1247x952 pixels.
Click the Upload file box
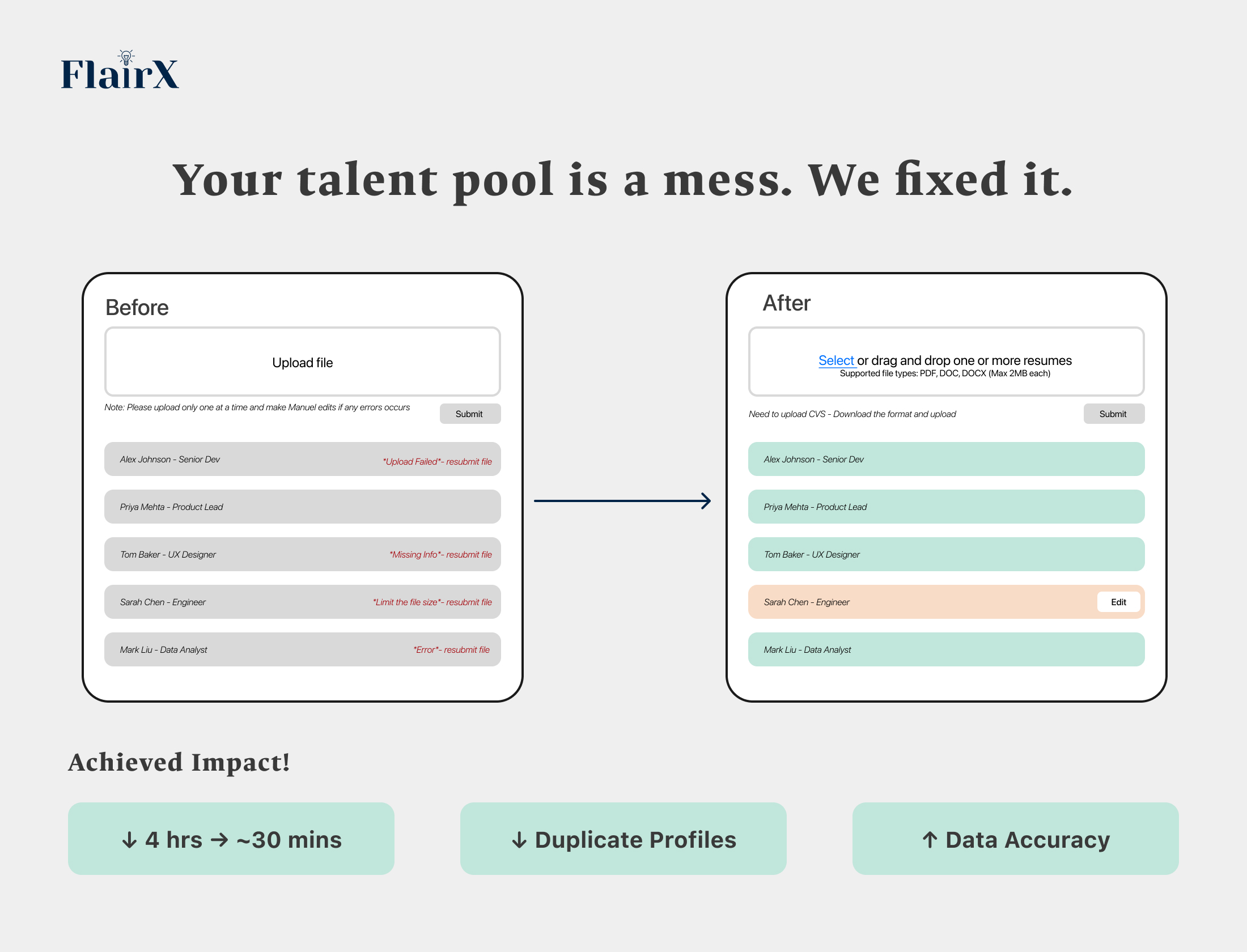tap(303, 362)
